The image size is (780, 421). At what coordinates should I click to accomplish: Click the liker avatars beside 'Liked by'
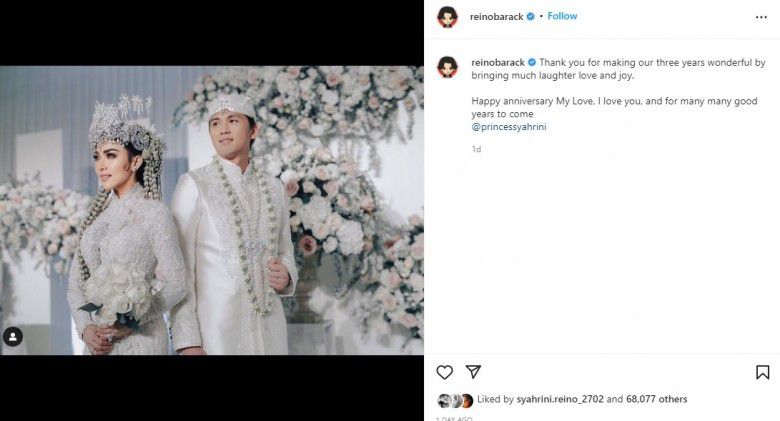tap(449, 400)
